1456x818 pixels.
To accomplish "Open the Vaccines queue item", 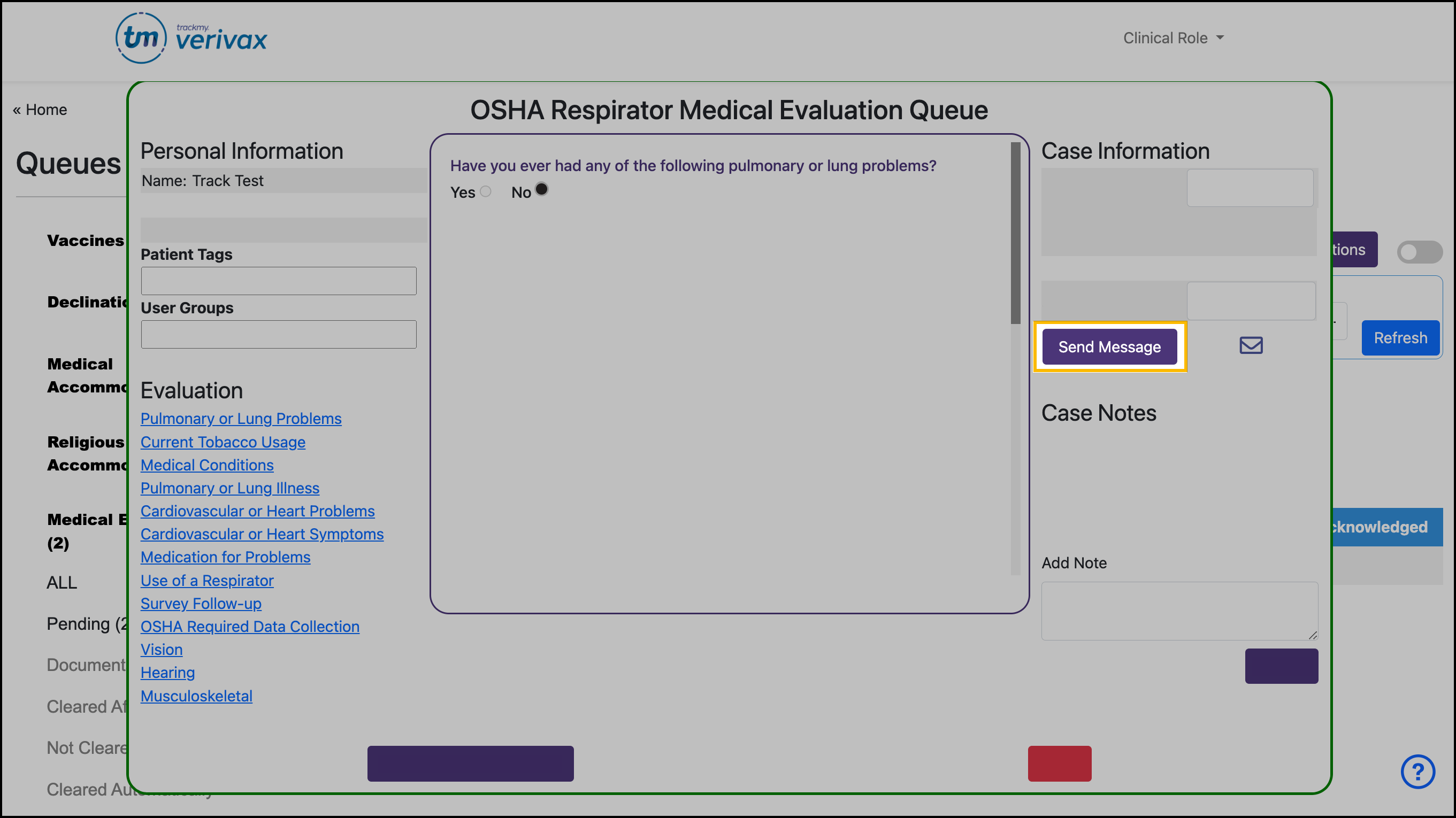I will pos(86,240).
